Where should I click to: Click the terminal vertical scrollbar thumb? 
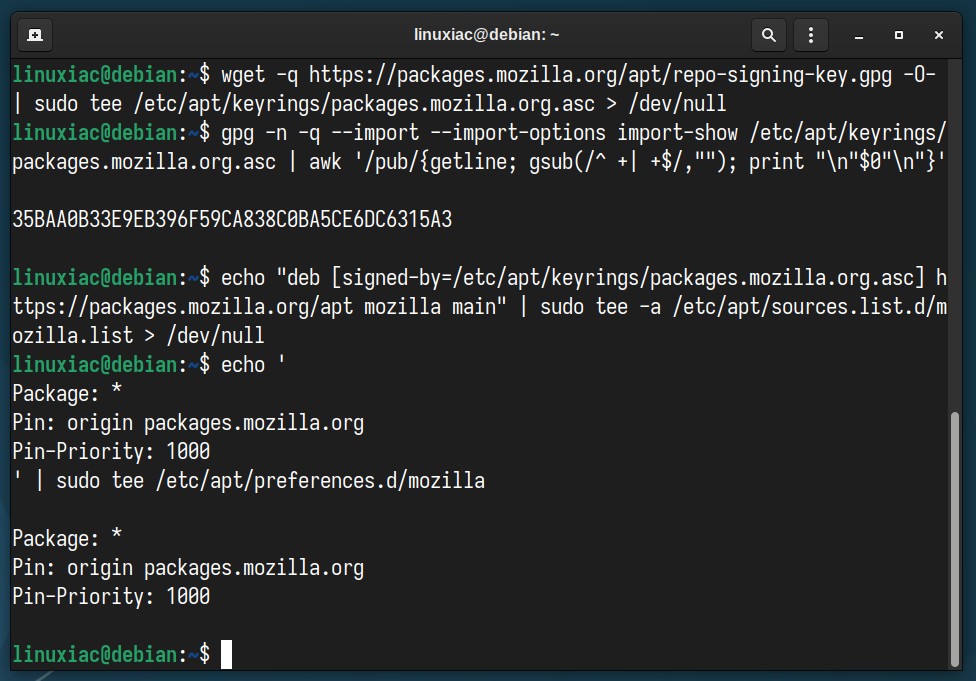[955, 539]
